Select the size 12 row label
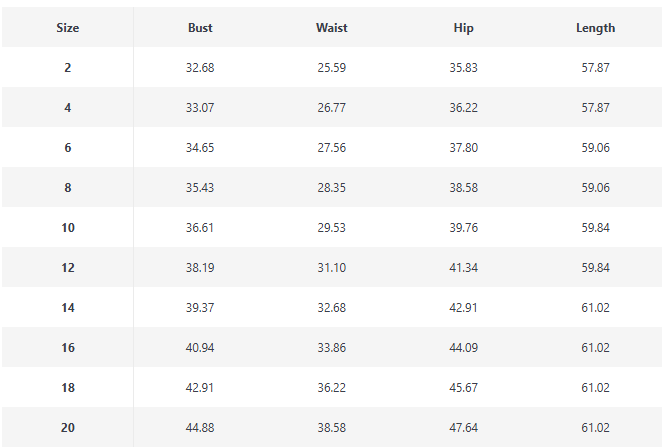The height and width of the screenshot is (447, 668). point(68,268)
